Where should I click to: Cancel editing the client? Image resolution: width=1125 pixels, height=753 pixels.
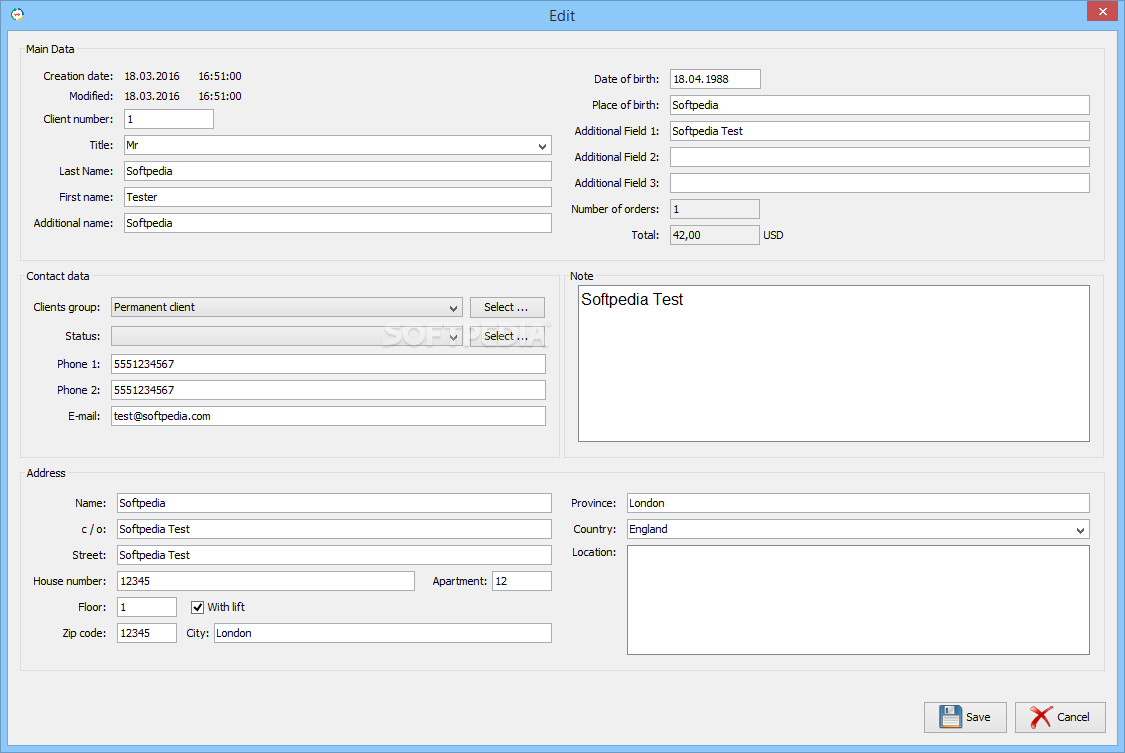(1060, 717)
